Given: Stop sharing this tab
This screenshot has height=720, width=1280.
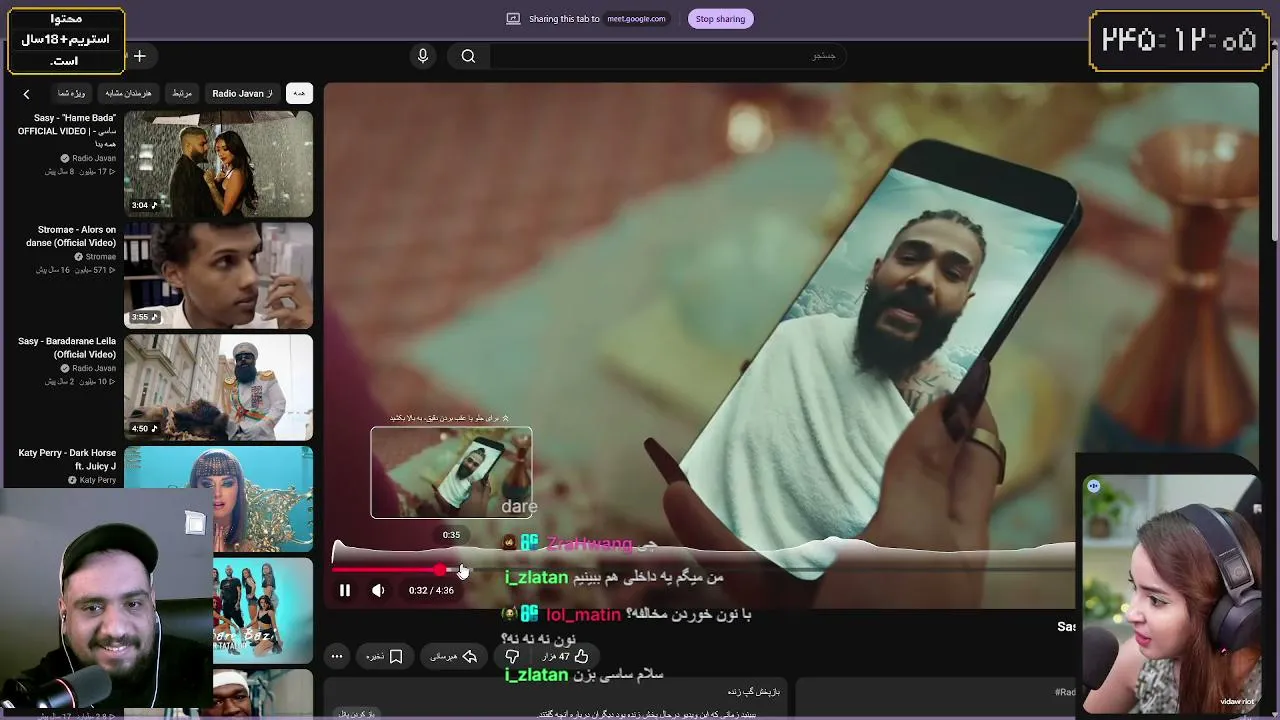Looking at the screenshot, I should click(720, 19).
